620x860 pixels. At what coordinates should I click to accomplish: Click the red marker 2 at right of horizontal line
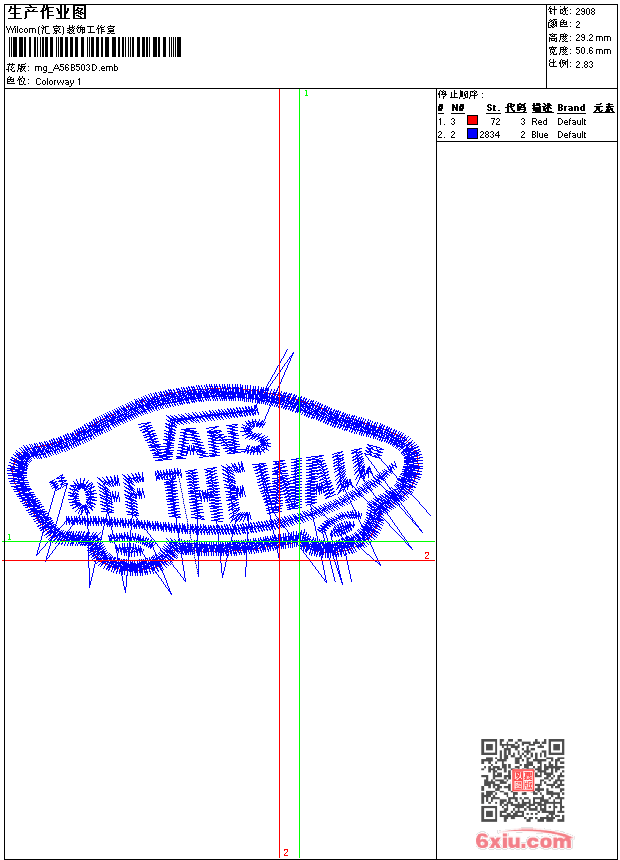427,556
